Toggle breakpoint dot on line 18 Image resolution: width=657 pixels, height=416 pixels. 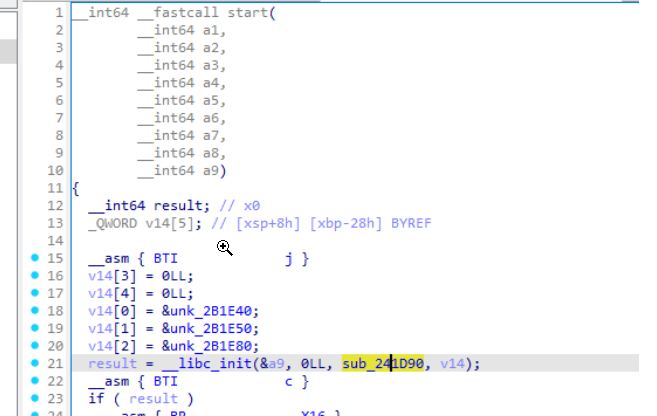(x=35, y=310)
